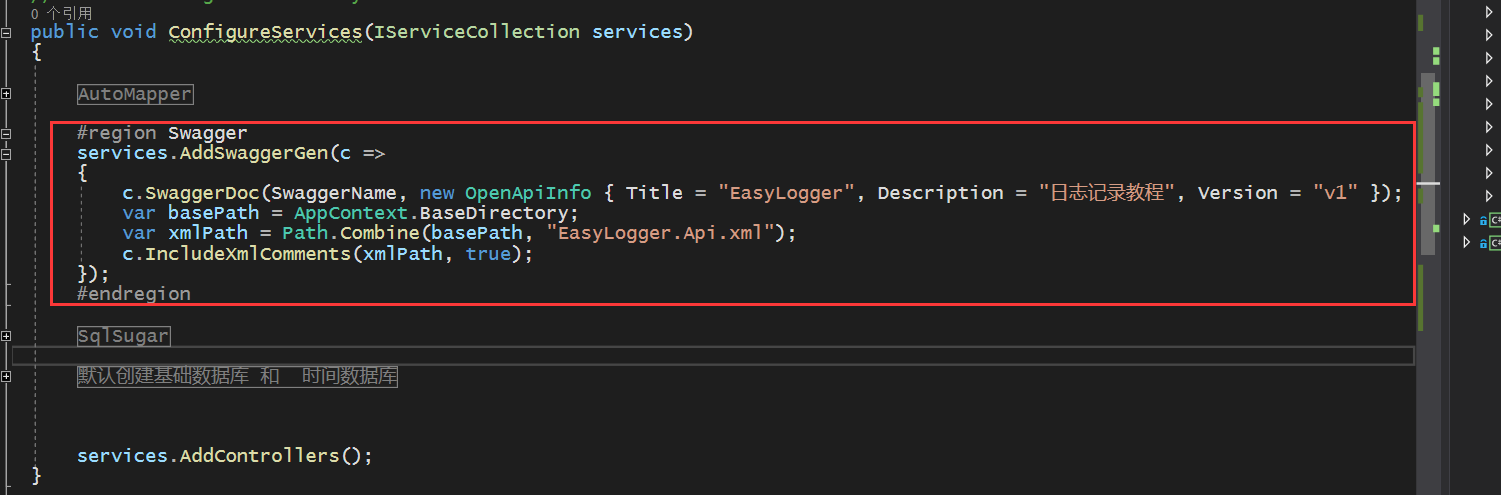Click the collapsed AutoMapper region box
The width and height of the screenshot is (1501, 495).
point(135,94)
